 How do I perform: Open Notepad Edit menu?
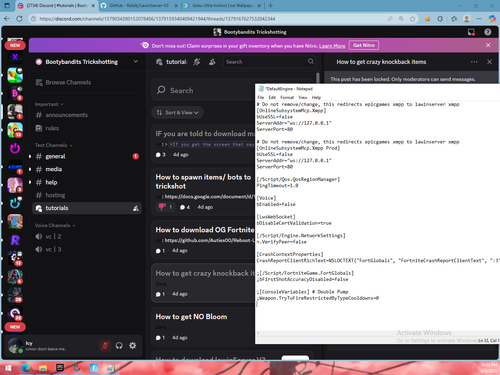272,97
